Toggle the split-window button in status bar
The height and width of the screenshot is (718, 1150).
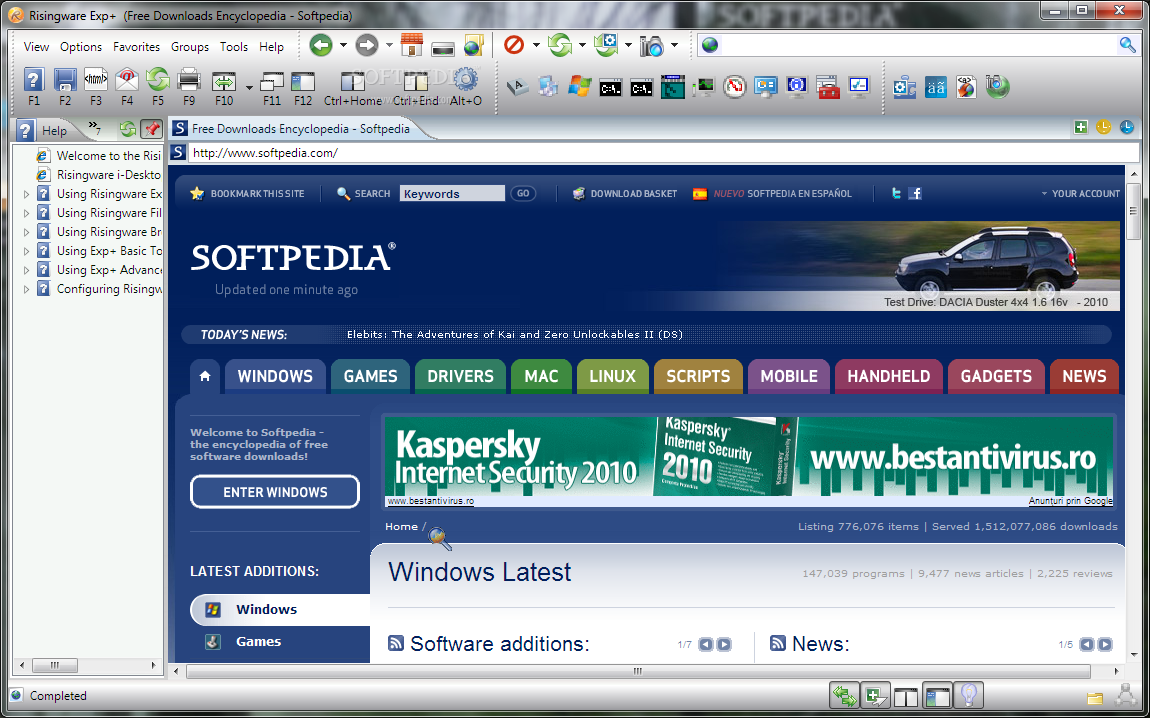(907, 696)
